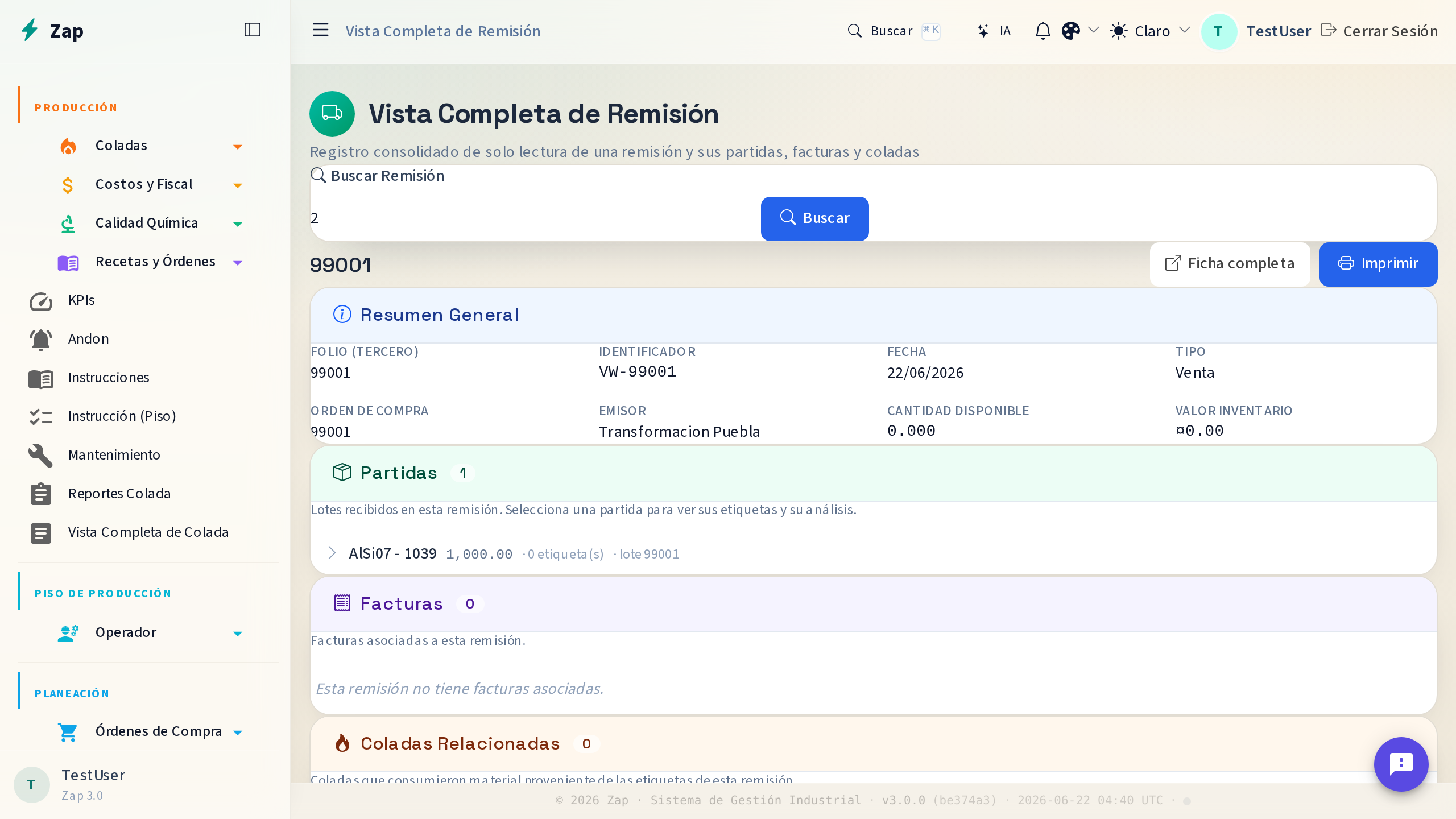Viewport: 1456px width, 819px height.
Task: Click the Instrucción (Piso) sidebar label
Action: [x=122, y=416]
